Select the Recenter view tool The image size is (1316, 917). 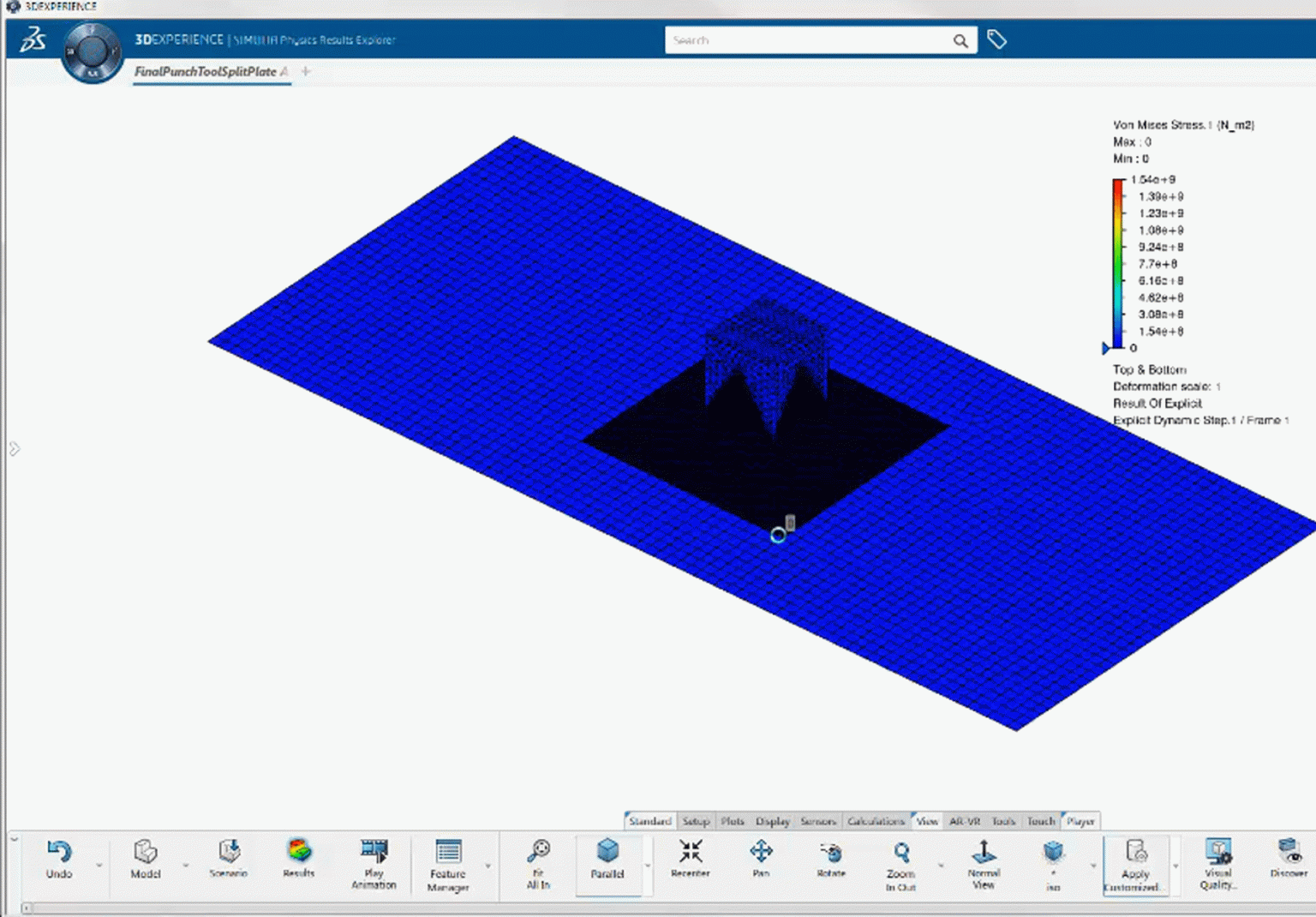(691, 861)
